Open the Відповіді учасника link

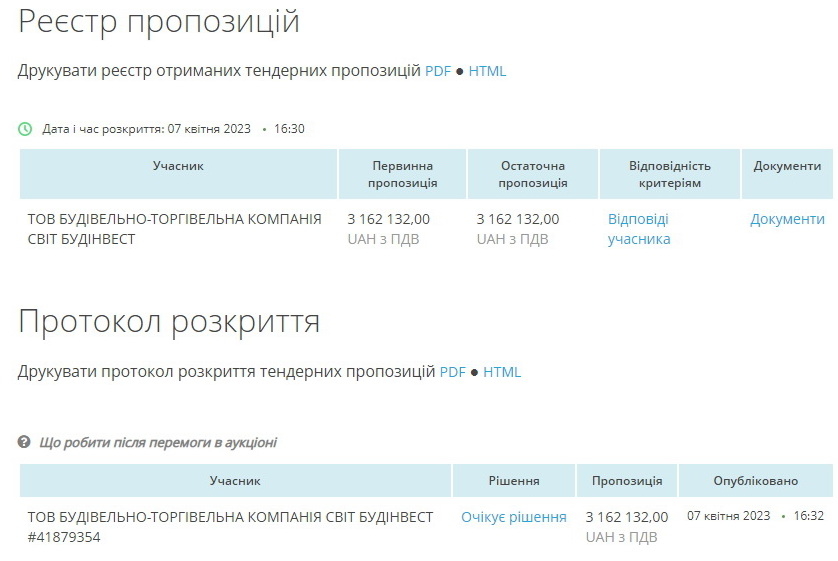click(639, 229)
